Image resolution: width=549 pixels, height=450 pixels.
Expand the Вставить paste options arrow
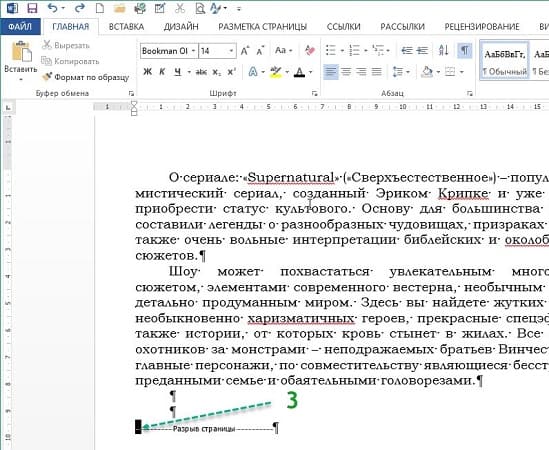(x=21, y=80)
